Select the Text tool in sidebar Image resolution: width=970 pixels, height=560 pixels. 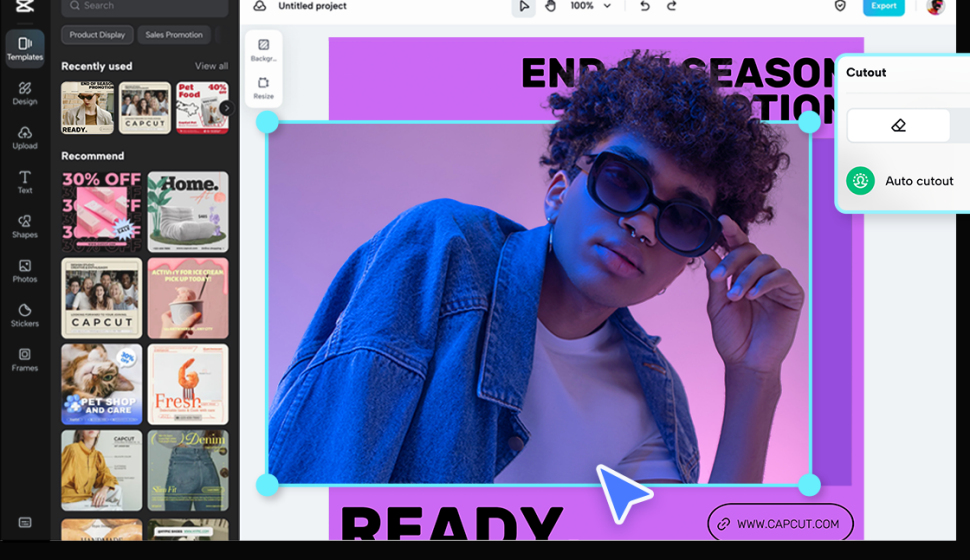[25, 181]
